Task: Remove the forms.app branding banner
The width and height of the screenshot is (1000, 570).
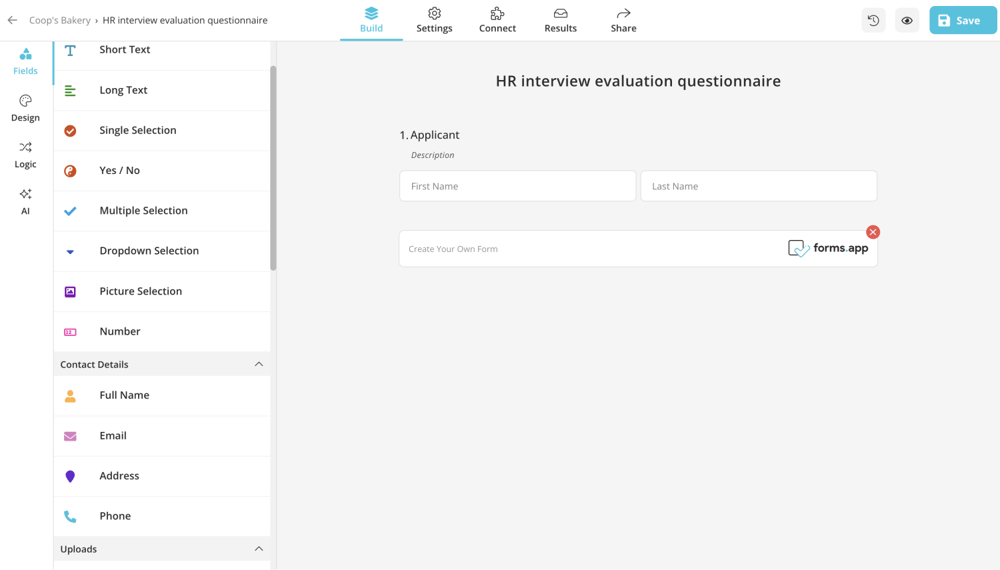Action: click(873, 232)
